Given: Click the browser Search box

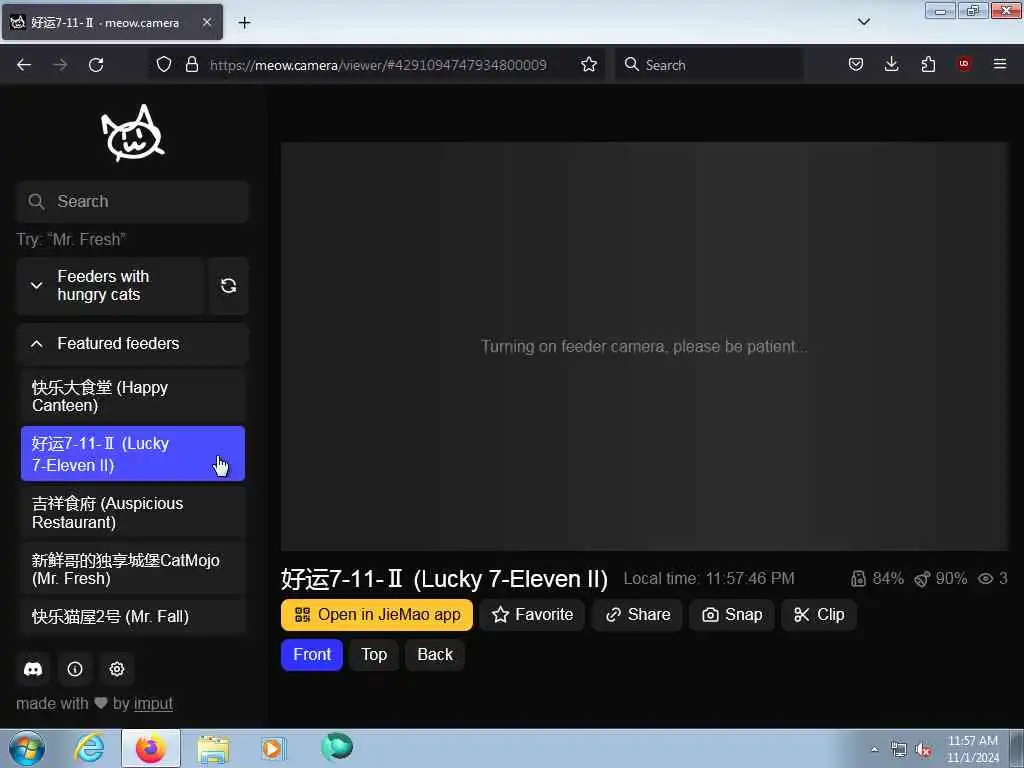Looking at the screenshot, I should pos(709,65).
